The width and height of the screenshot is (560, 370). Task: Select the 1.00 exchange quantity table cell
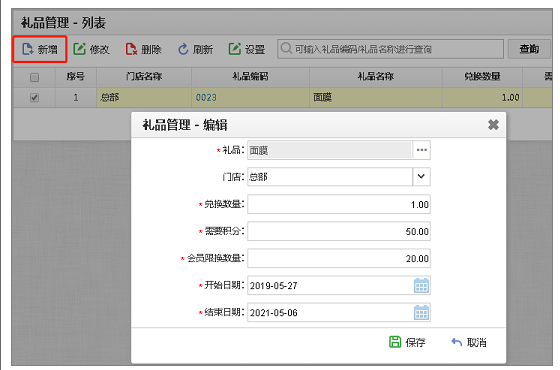click(x=482, y=98)
